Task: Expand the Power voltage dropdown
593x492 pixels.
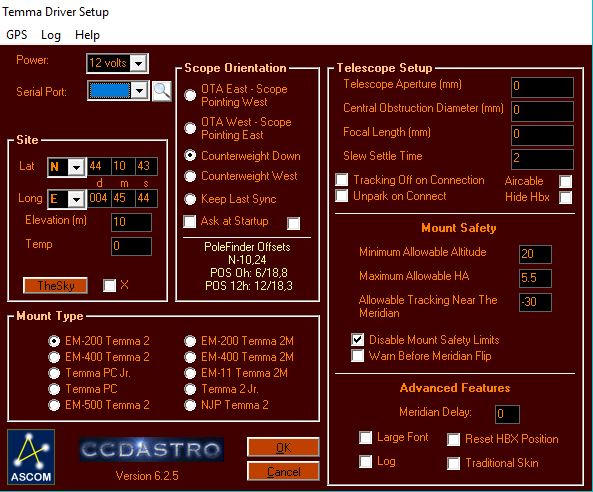Action: pos(138,63)
